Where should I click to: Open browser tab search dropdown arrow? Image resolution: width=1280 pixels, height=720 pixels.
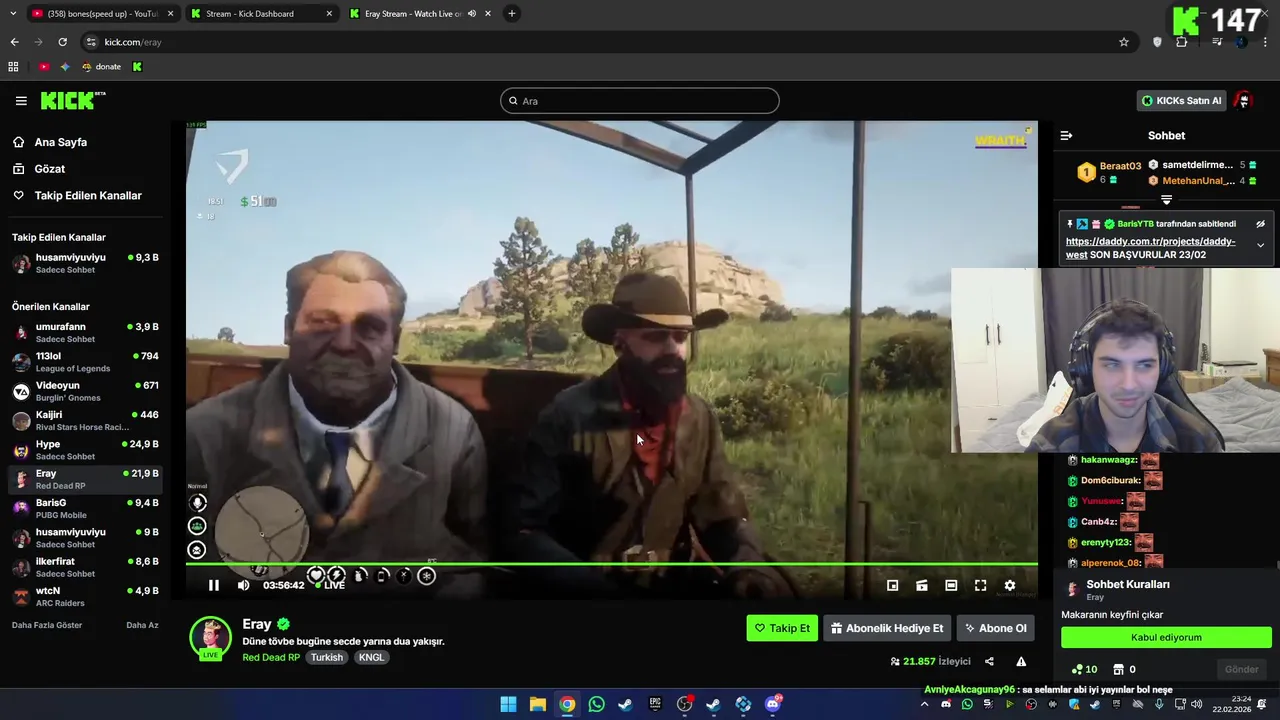[x=14, y=14]
